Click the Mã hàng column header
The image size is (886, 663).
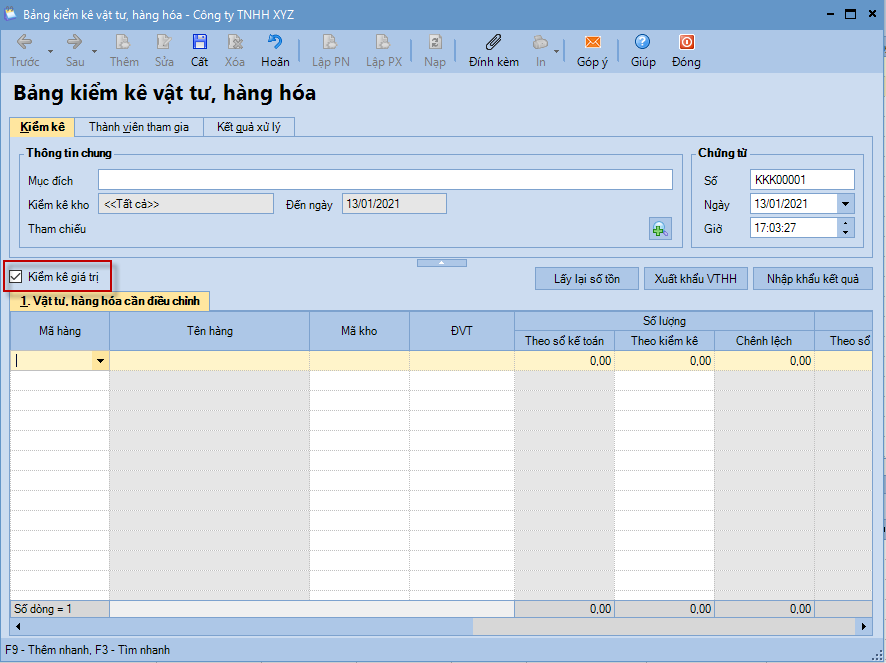coord(60,331)
